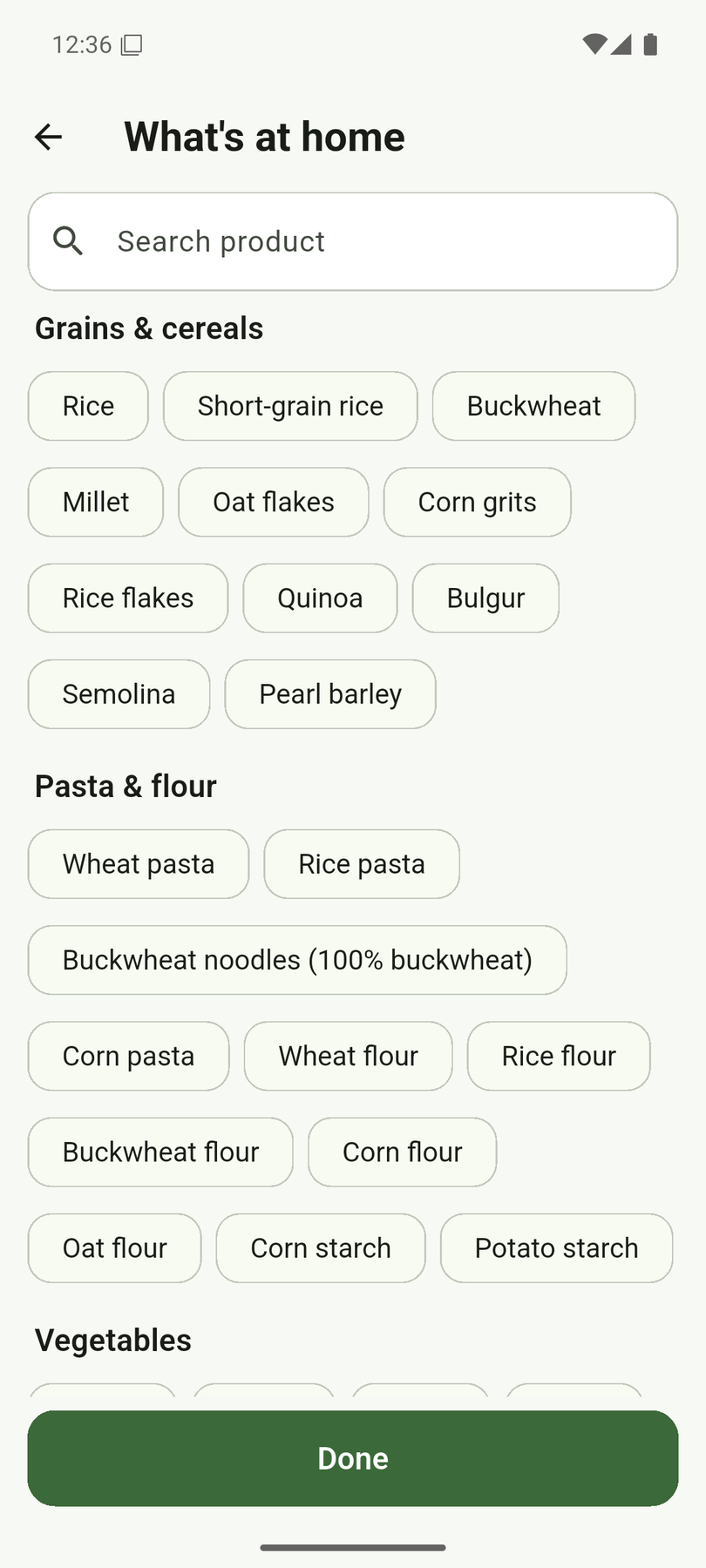The height and width of the screenshot is (1568, 706).
Task: Toggle the Buckwheat chip
Action: click(x=533, y=406)
